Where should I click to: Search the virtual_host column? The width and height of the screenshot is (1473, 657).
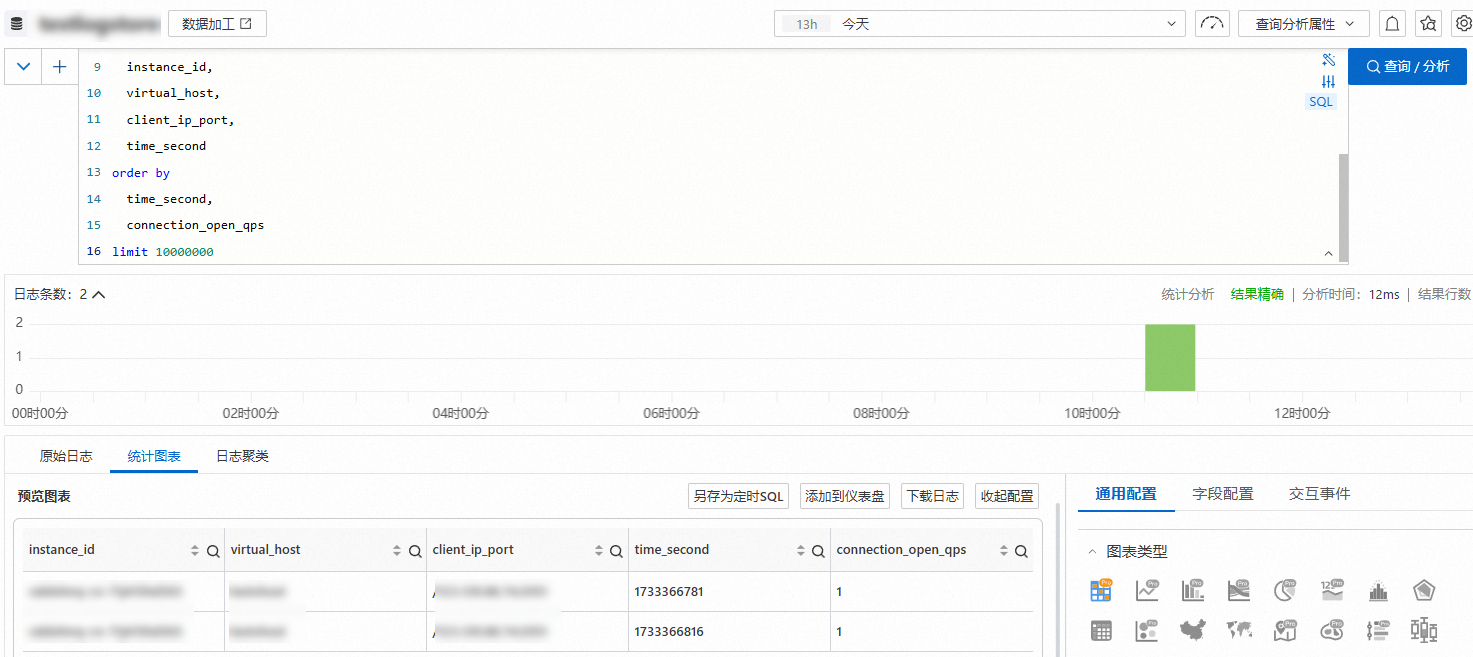415,551
